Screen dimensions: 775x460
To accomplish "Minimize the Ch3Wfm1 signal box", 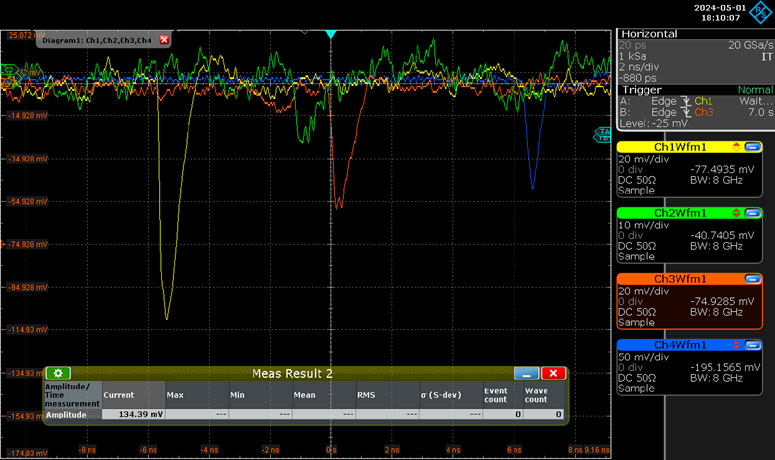I will point(752,279).
